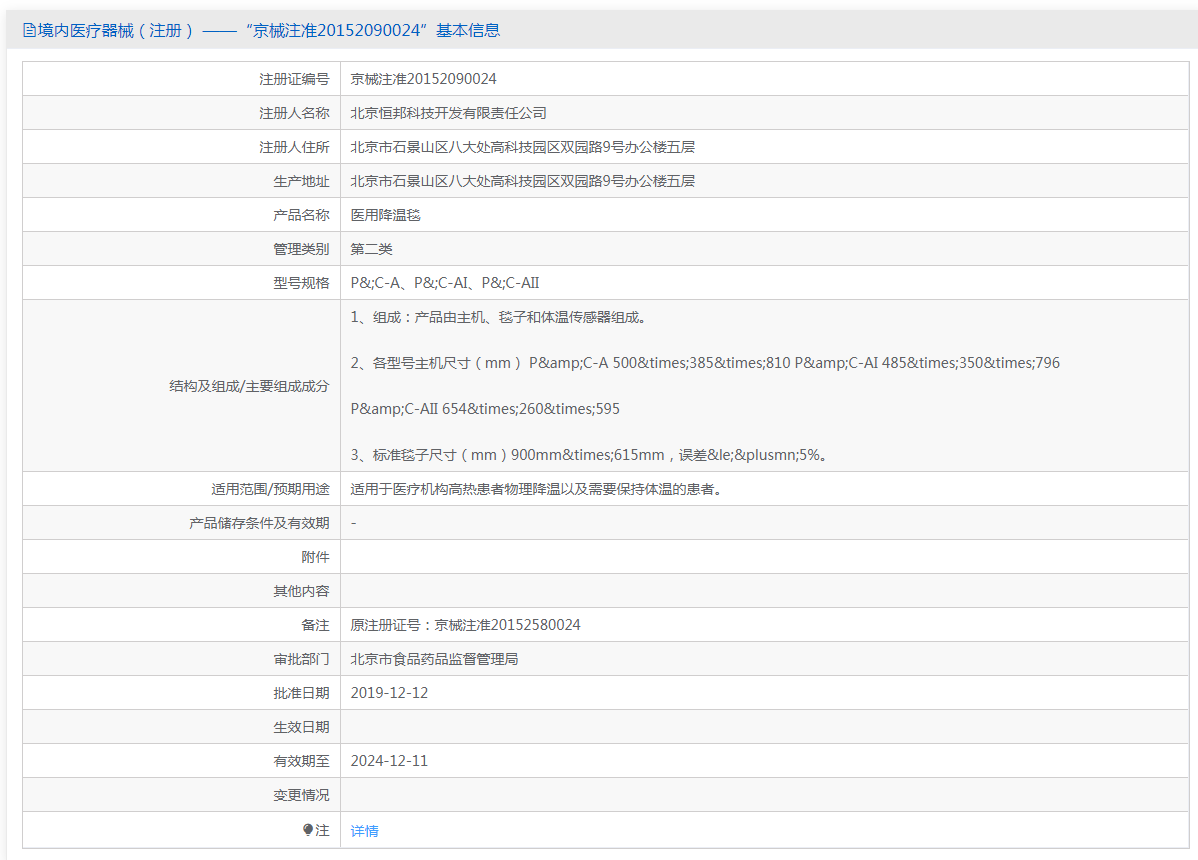Select text 原注册证号：京械注准20152580024
Image resolution: width=1198 pixels, height=860 pixels.
[x=465, y=625]
